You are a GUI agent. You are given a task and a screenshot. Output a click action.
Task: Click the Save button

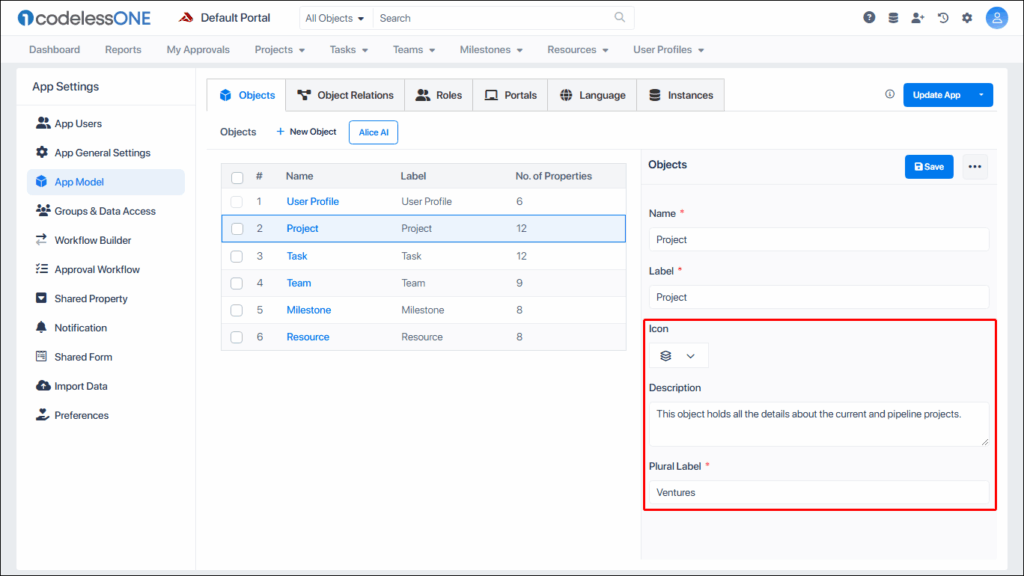pyautogui.click(x=928, y=167)
